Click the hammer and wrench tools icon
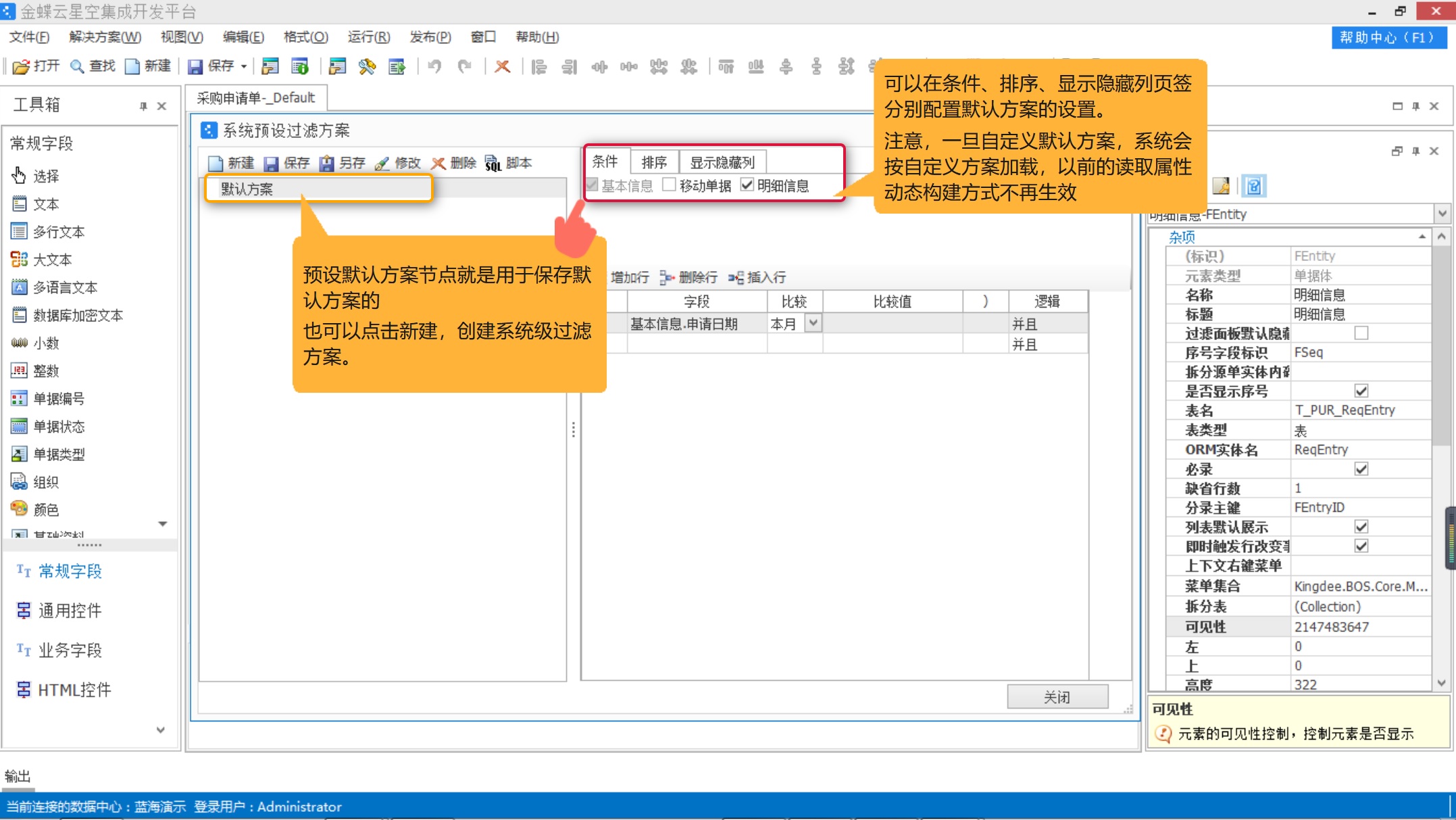 pyautogui.click(x=367, y=66)
